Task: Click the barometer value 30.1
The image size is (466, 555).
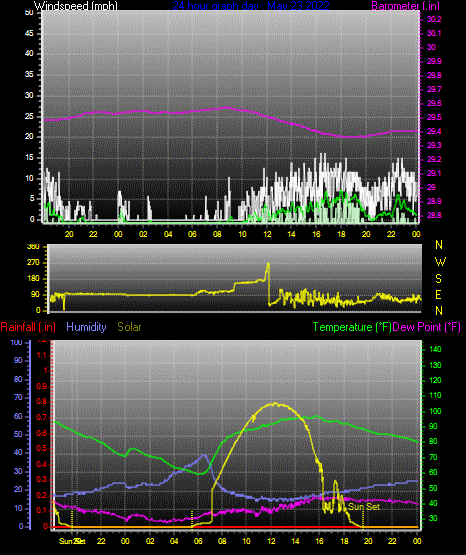Action: click(434, 33)
